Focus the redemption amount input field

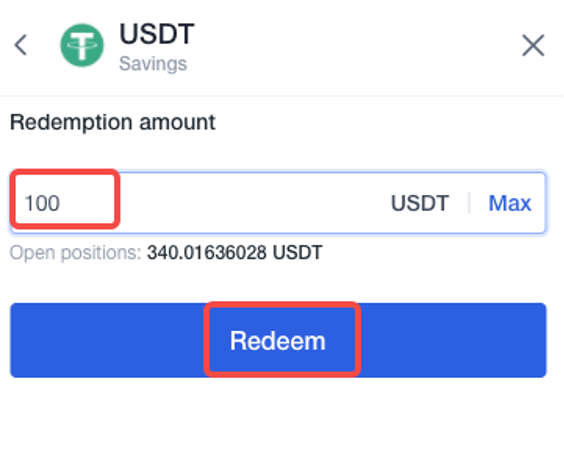click(x=278, y=203)
